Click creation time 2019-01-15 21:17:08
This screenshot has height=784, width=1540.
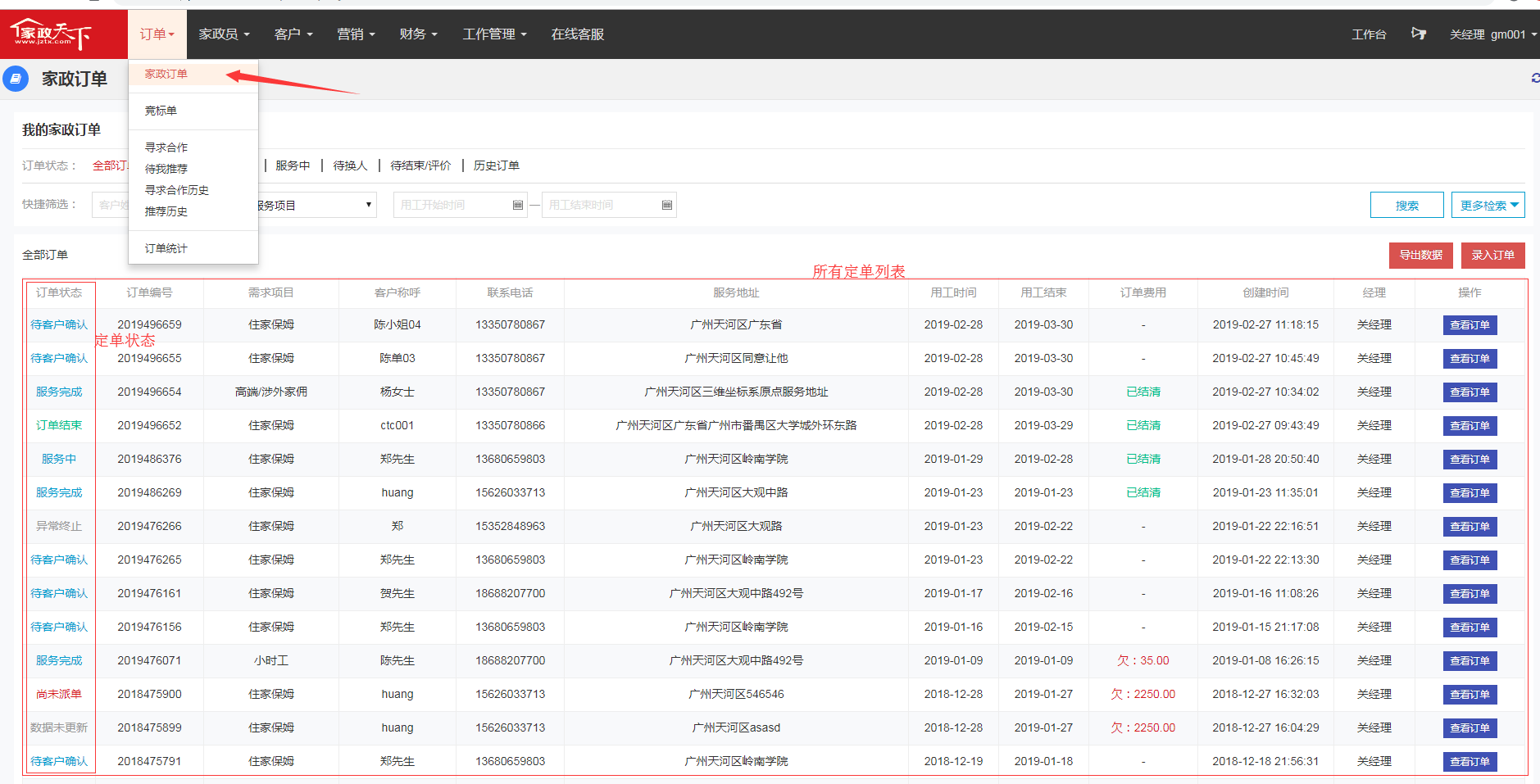(1265, 627)
